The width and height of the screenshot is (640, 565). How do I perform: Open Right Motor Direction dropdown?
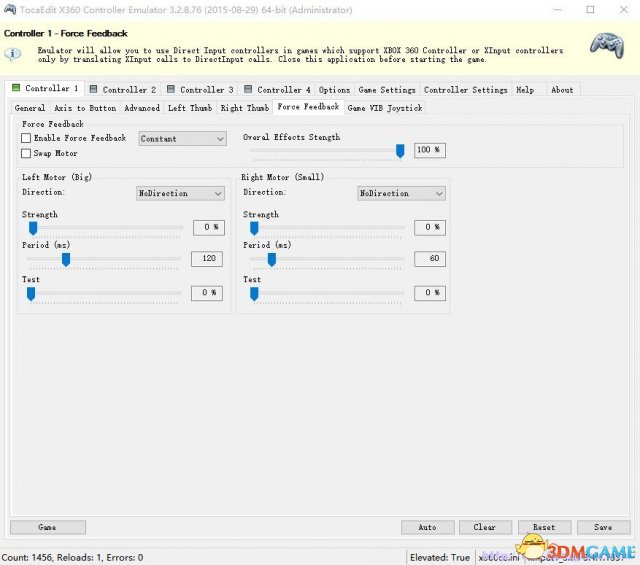click(x=401, y=193)
